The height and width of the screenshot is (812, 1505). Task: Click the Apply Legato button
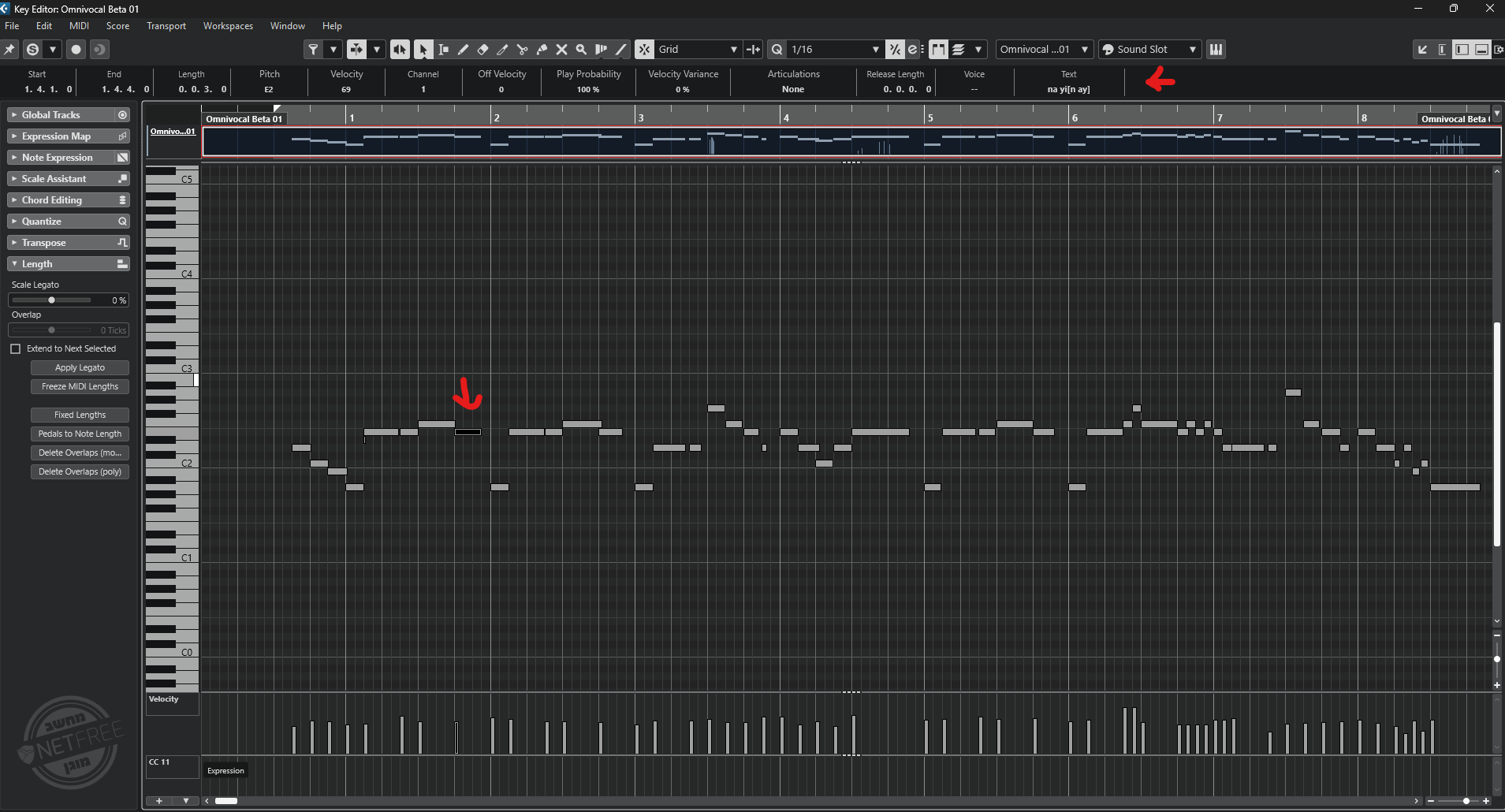80,367
